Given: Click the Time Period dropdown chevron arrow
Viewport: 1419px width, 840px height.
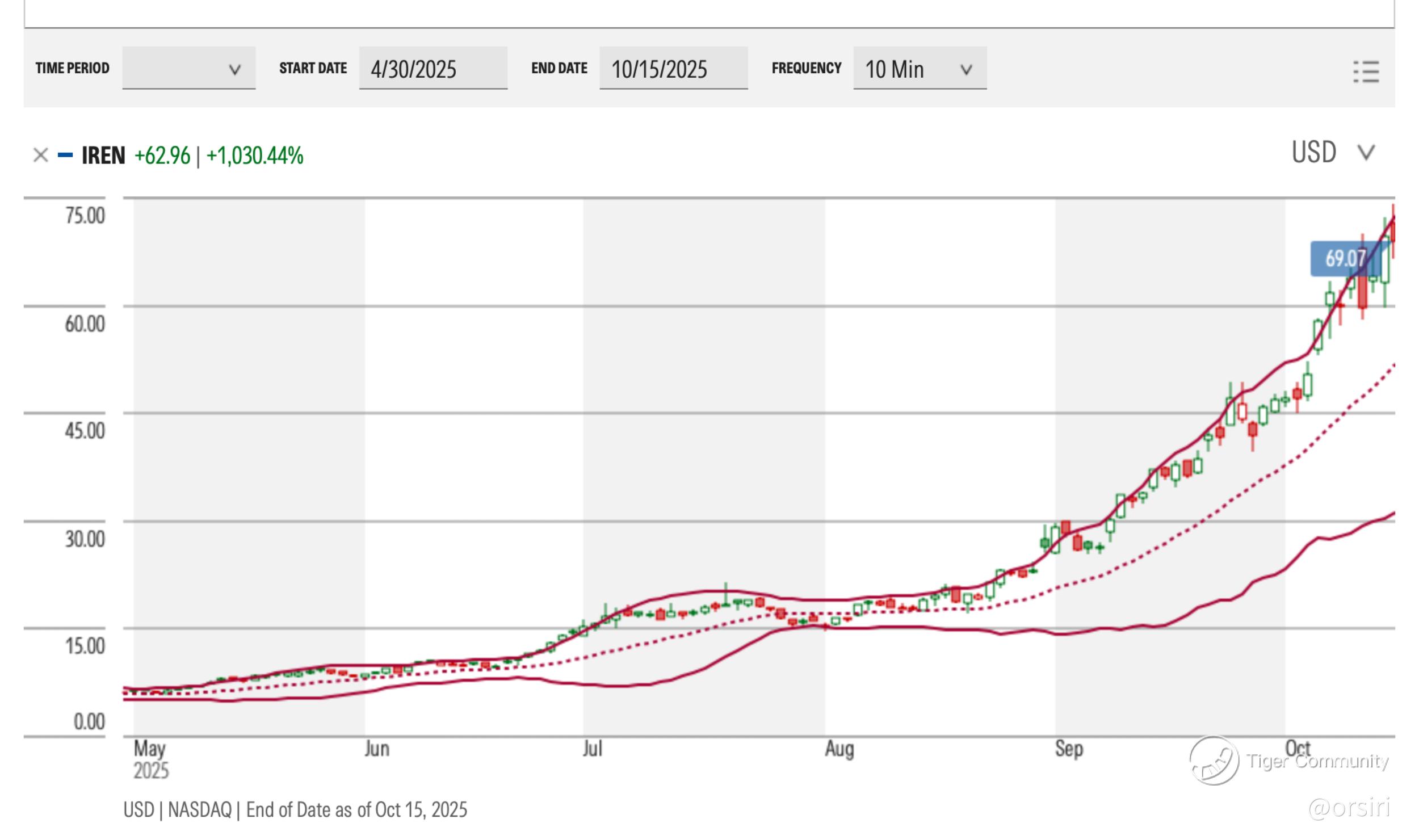Looking at the screenshot, I should pyautogui.click(x=234, y=70).
